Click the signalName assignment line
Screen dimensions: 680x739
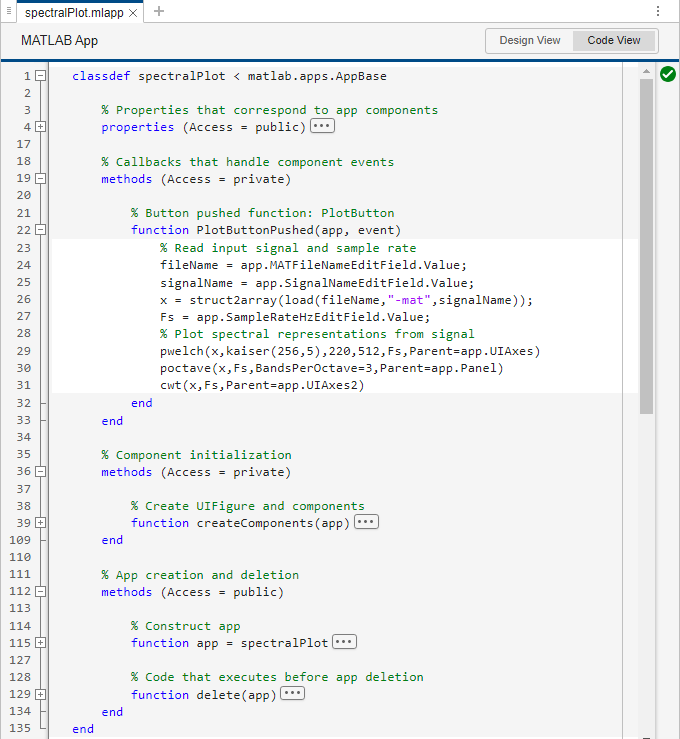[x=317, y=283]
